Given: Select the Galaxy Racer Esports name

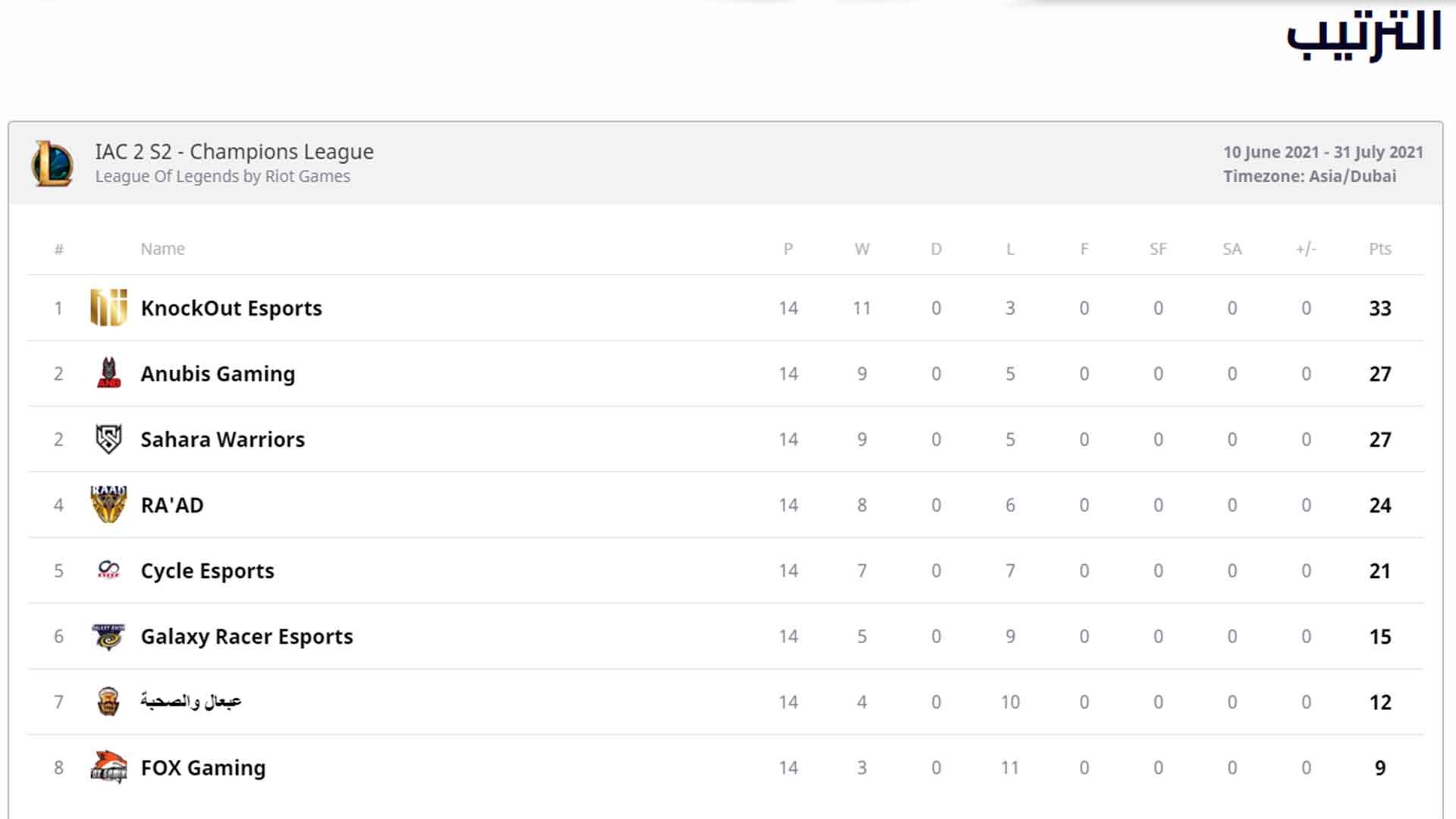Looking at the screenshot, I should click(x=246, y=636).
